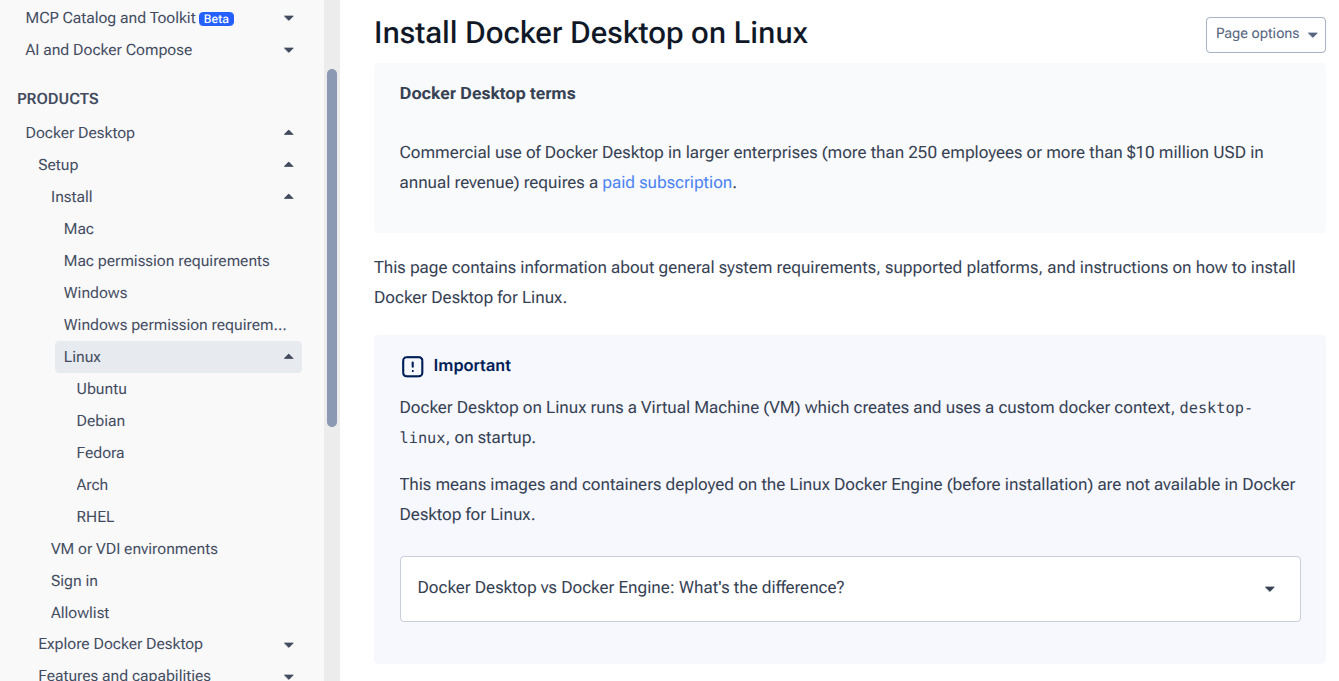Collapse the Install section arrow
This screenshot has height=681, width=1339.
(x=289, y=197)
